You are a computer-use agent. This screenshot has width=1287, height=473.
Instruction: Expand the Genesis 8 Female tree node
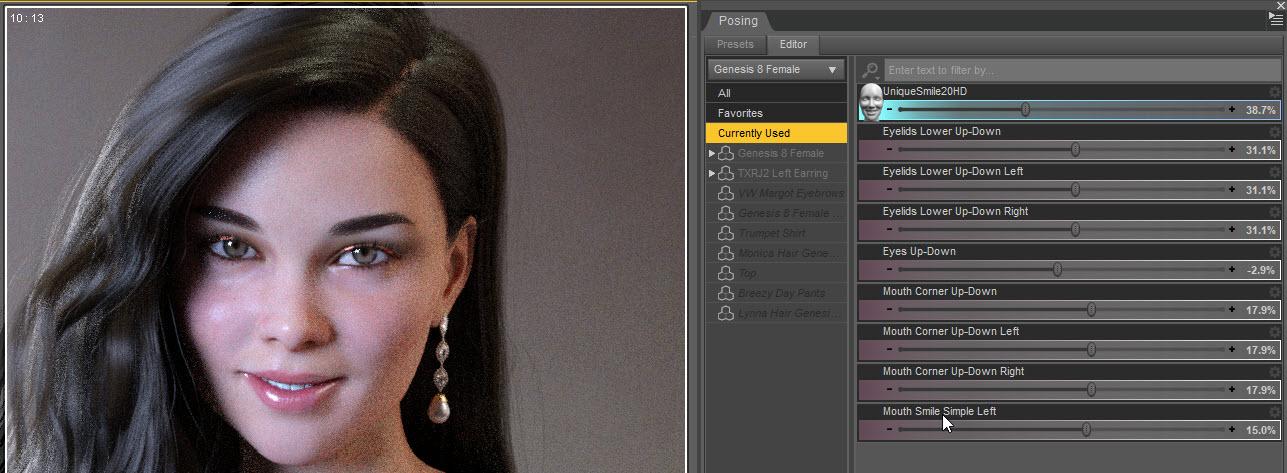(x=712, y=153)
